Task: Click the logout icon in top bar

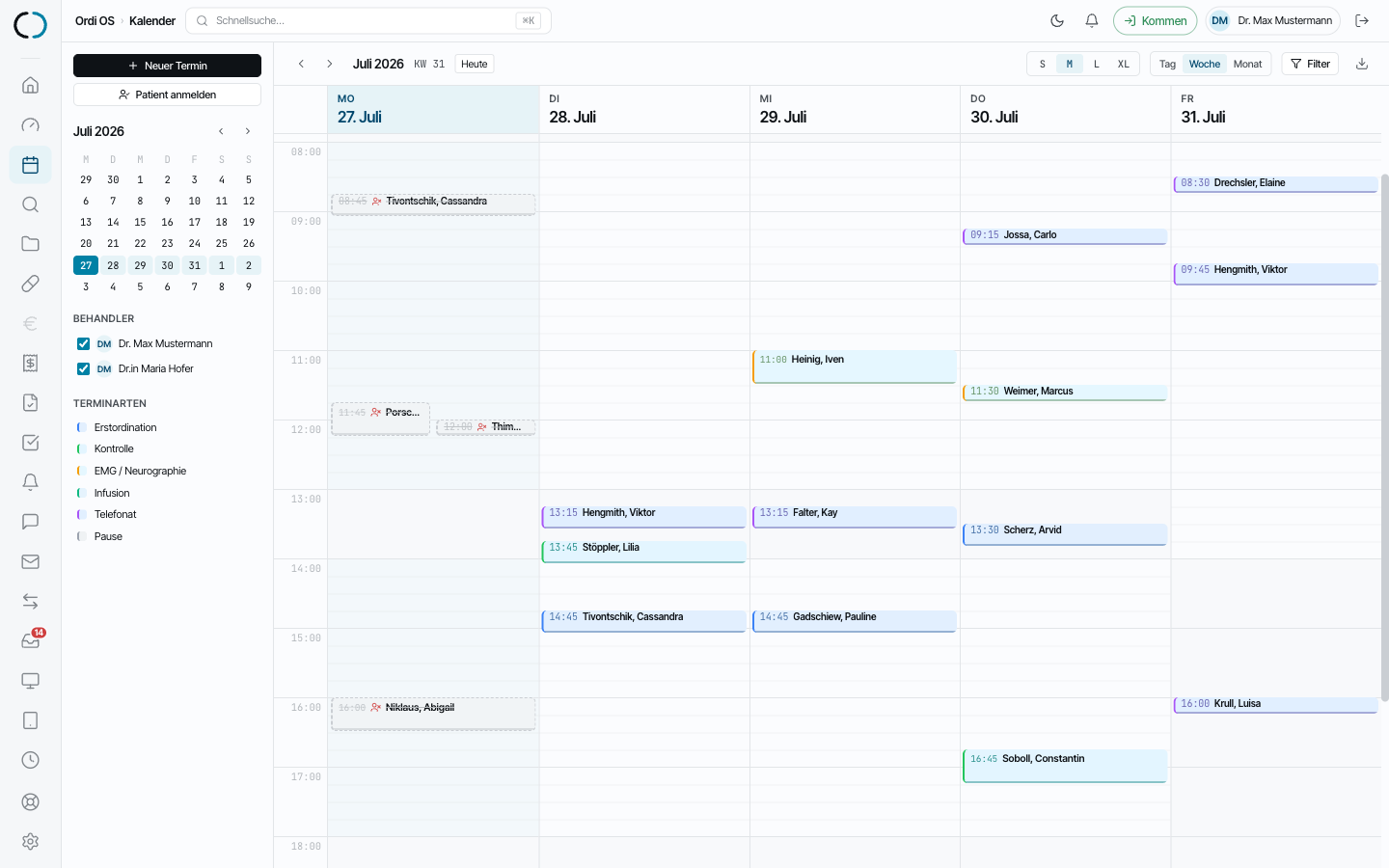Action: coord(1362,20)
